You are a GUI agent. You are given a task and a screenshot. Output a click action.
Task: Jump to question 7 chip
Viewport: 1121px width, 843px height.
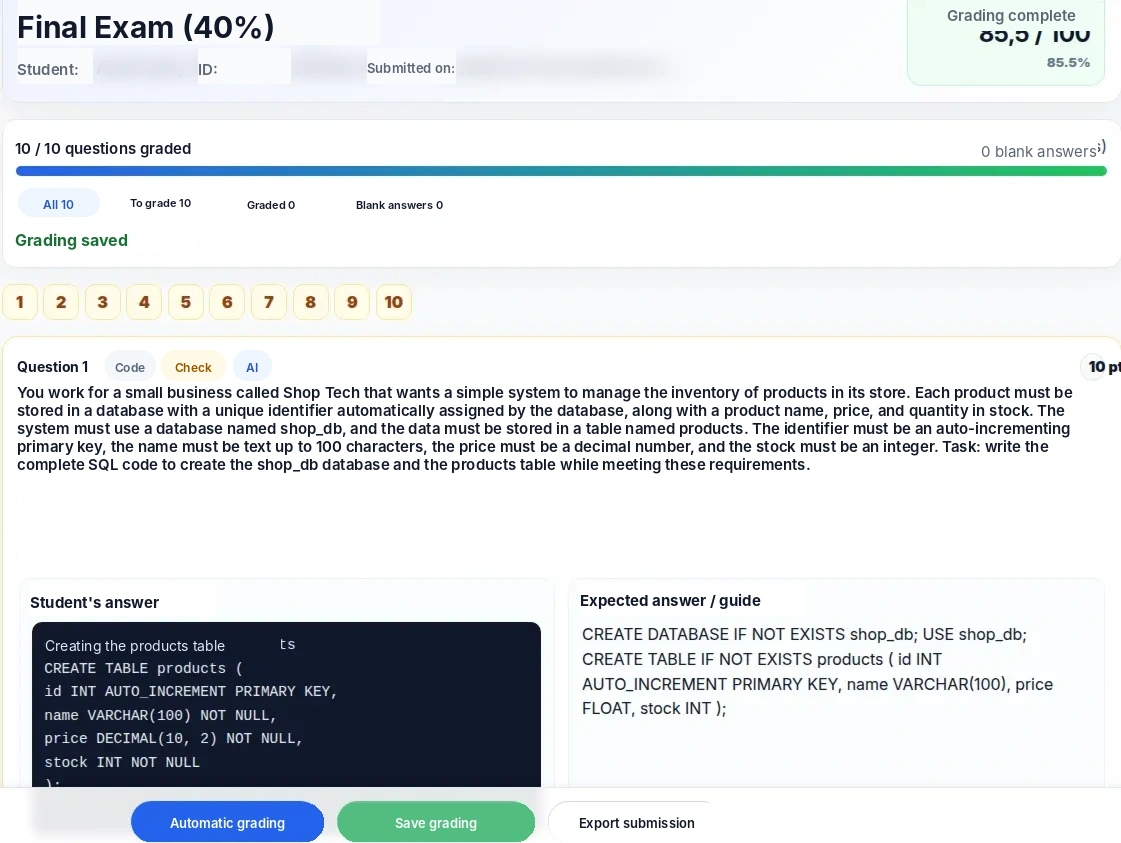[269, 302]
